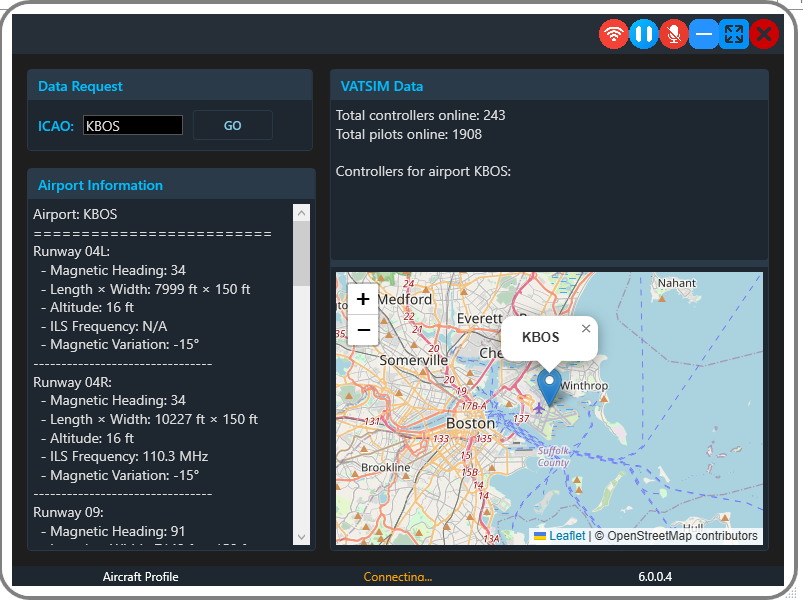Image resolution: width=803 pixels, height=608 pixels.
Task: Zoom out on the map
Action: click(363, 330)
